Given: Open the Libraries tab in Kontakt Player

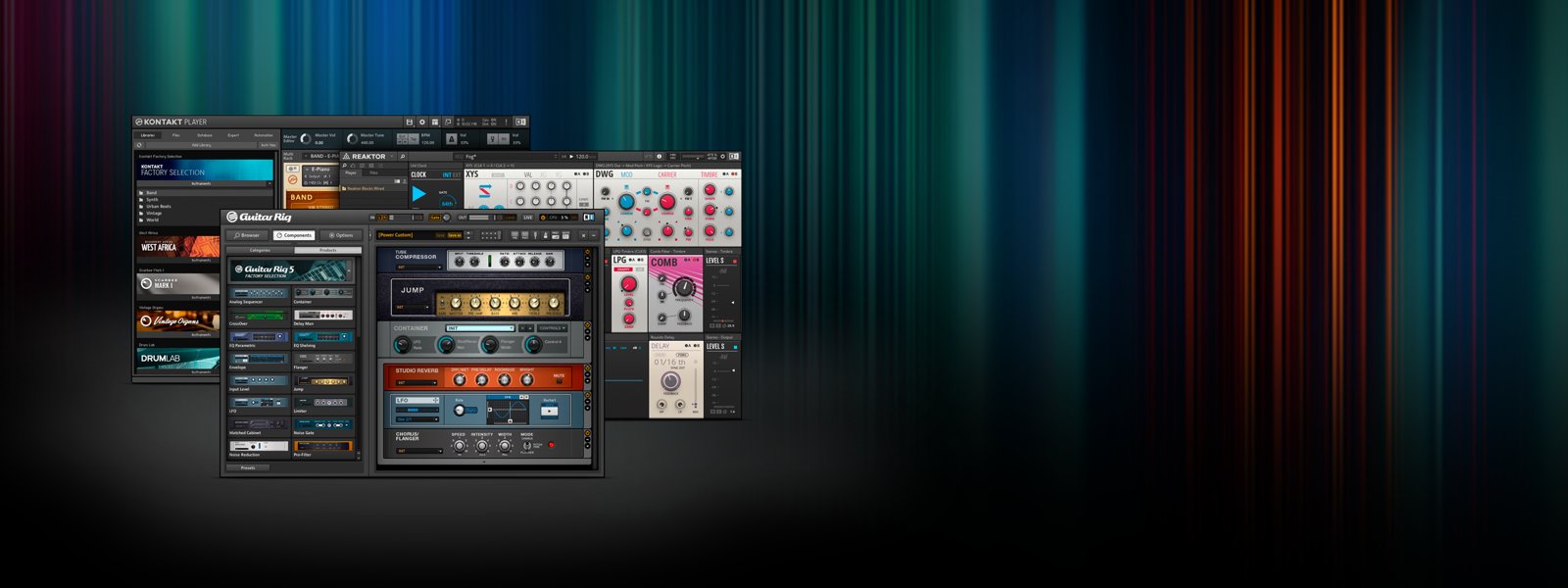Looking at the screenshot, I should point(148,135).
